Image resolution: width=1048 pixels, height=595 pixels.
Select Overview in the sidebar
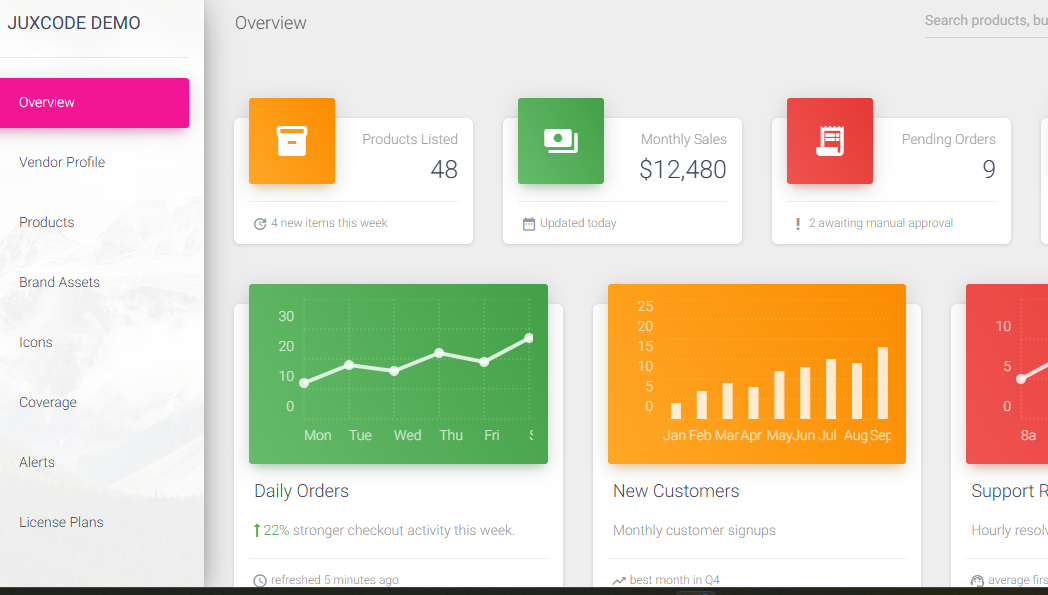[x=94, y=103]
